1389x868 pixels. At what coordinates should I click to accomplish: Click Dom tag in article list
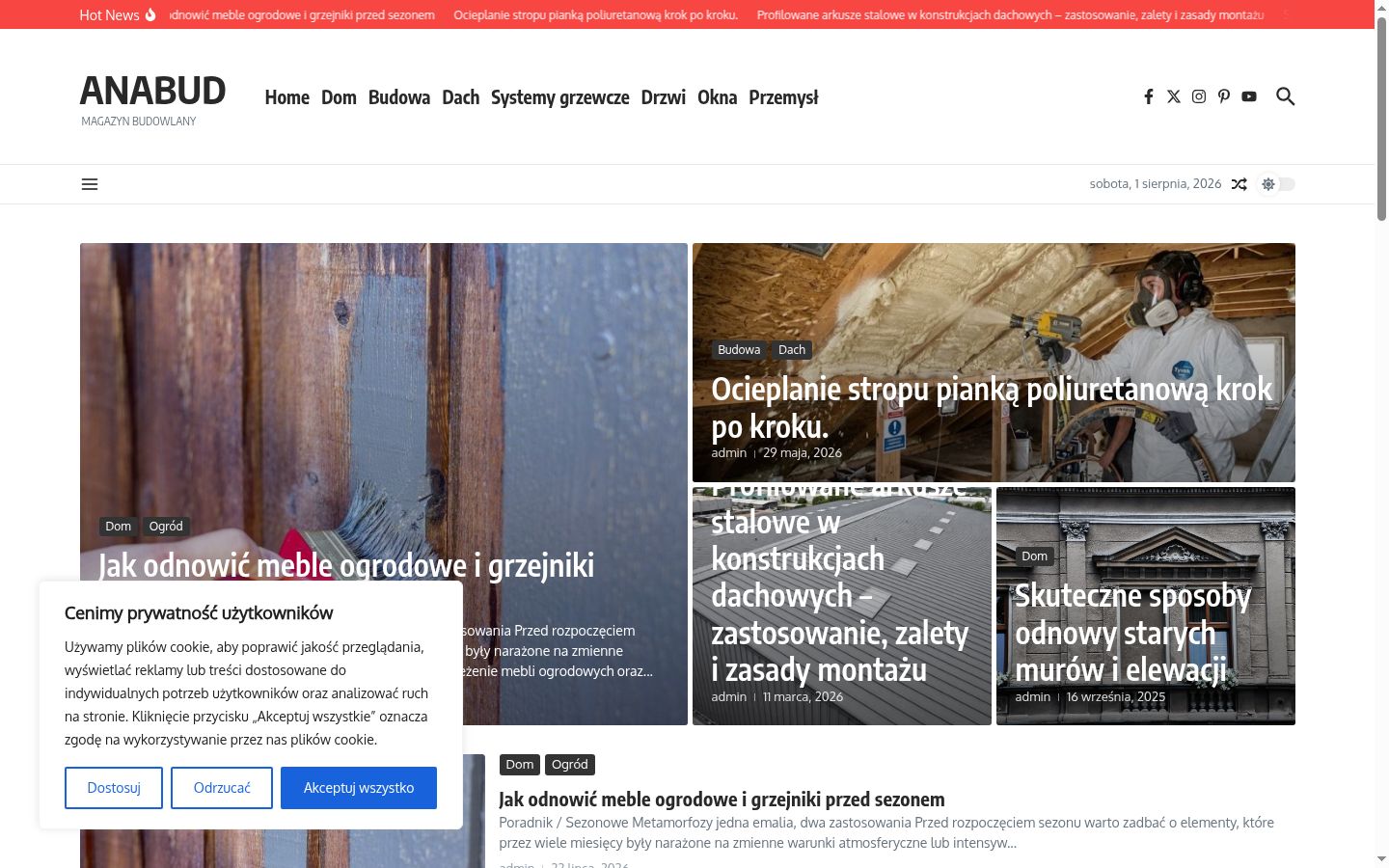(520, 765)
